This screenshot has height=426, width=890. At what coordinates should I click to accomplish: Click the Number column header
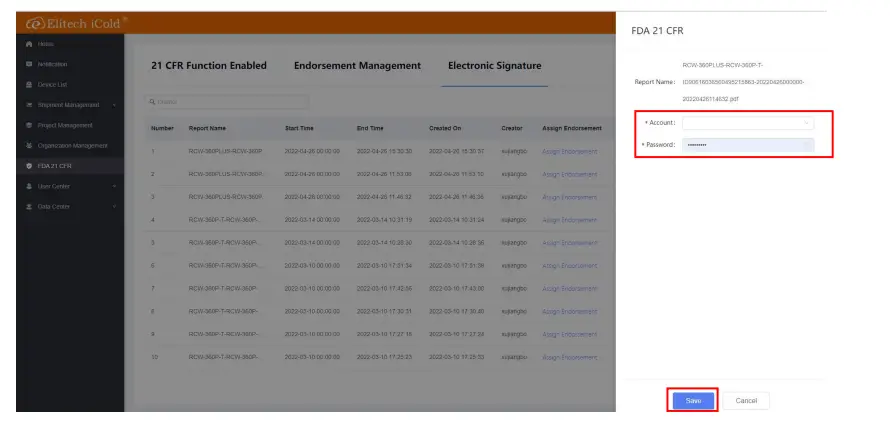tap(162, 129)
